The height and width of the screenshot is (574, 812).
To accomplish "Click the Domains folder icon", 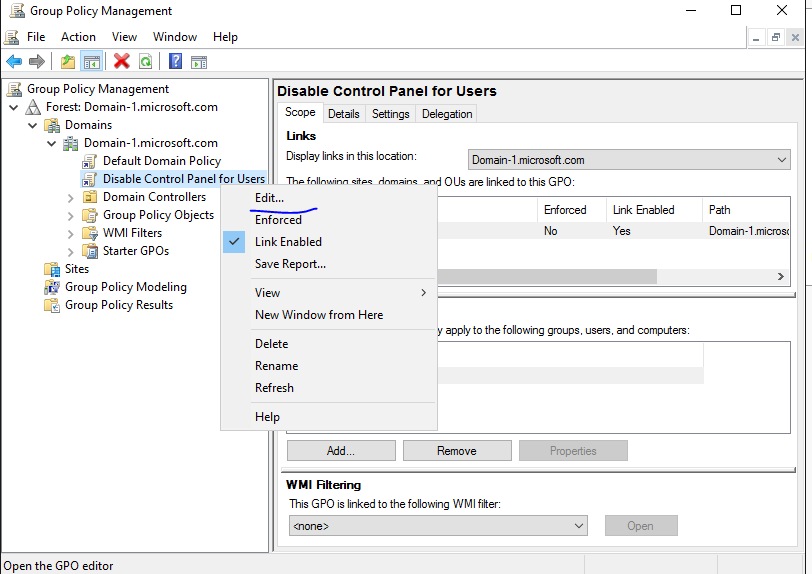I will coord(52,125).
